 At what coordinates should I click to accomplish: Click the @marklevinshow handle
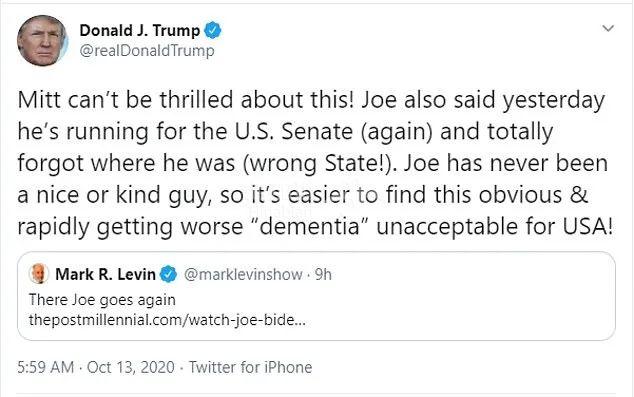pos(243,275)
